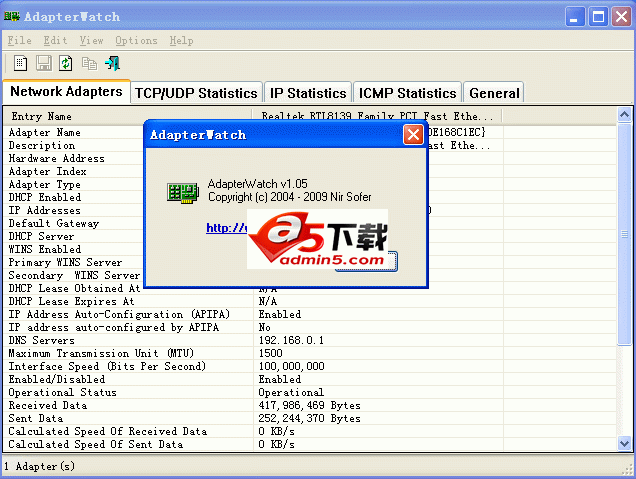Select the IP Address Auto-Configuration (APIPA) row

tap(310, 314)
